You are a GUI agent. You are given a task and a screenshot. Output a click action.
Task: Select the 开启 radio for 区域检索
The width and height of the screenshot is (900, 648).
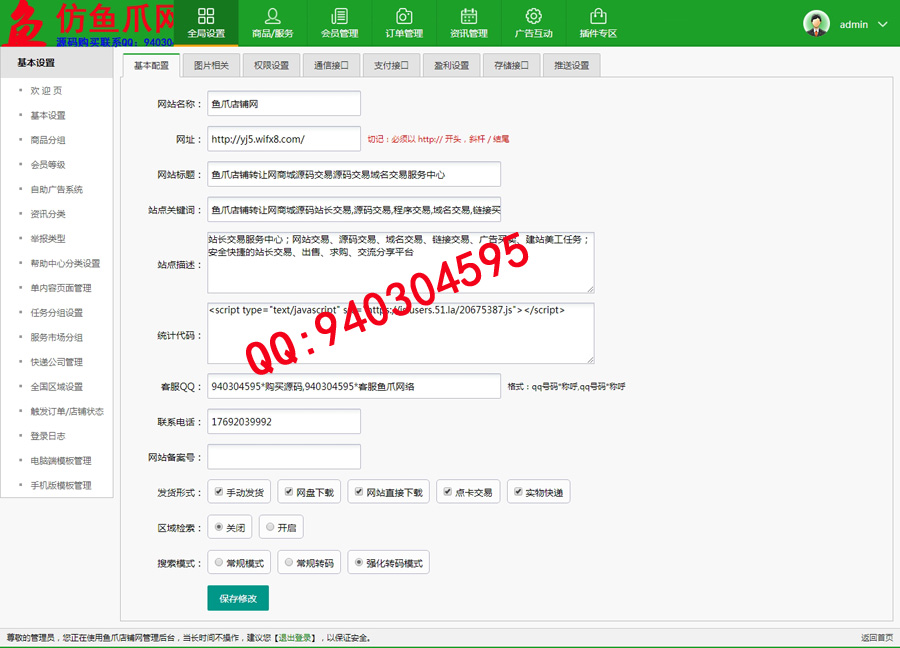pyautogui.click(x=270, y=528)
